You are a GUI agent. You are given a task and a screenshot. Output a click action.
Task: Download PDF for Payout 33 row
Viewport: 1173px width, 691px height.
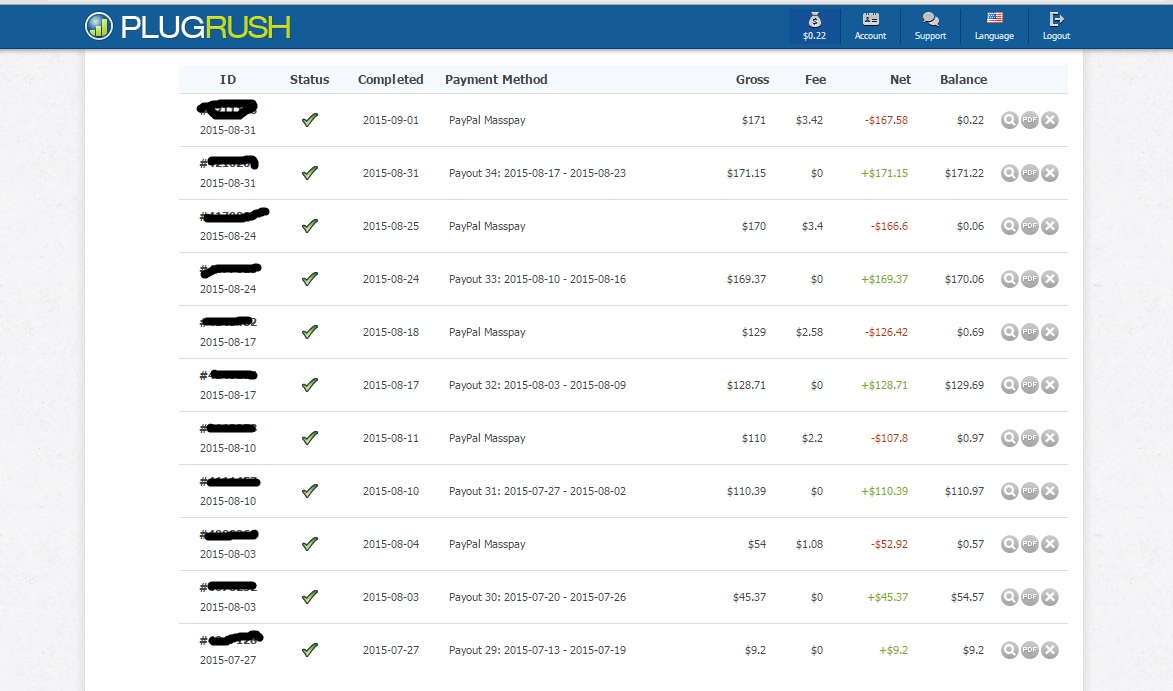click(x=1030, y=279)
